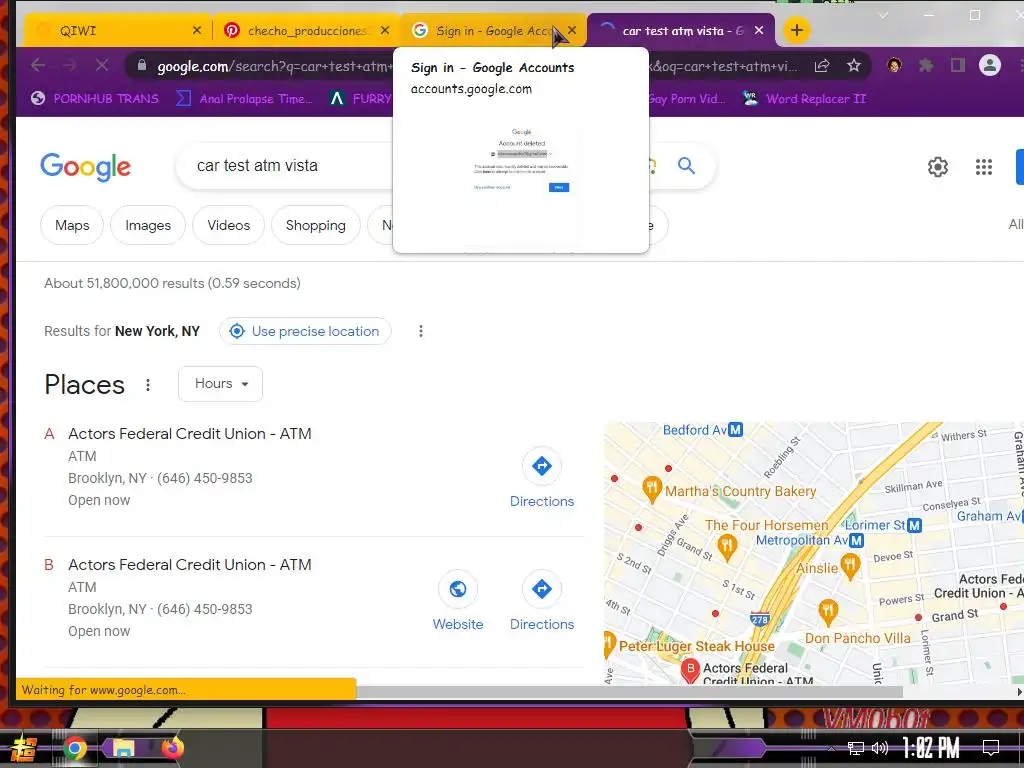
Task: Expand the Hours dropdown
Action: pyautogui.click(x=221, y=384)
